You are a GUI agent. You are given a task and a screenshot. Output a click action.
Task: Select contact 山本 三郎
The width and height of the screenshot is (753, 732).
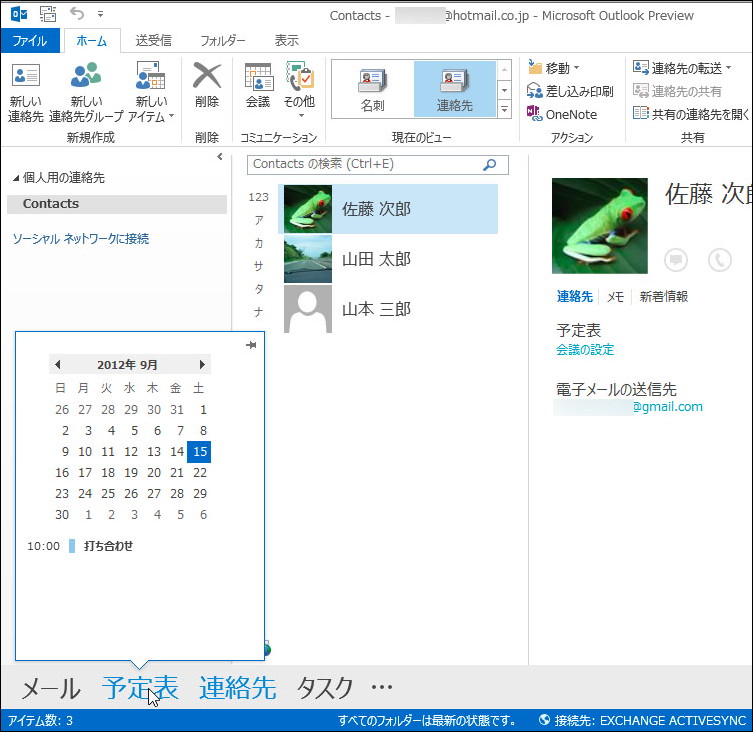388,309
